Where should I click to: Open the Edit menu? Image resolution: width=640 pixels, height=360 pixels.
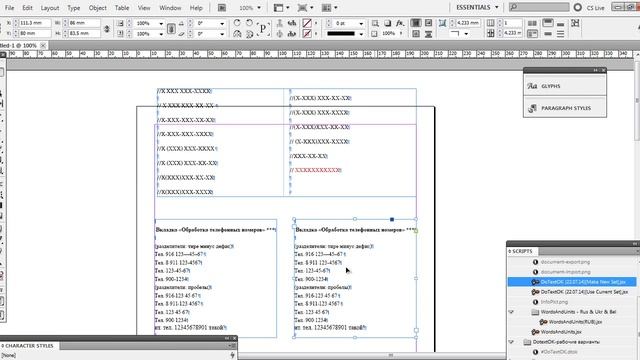[27, 8]
